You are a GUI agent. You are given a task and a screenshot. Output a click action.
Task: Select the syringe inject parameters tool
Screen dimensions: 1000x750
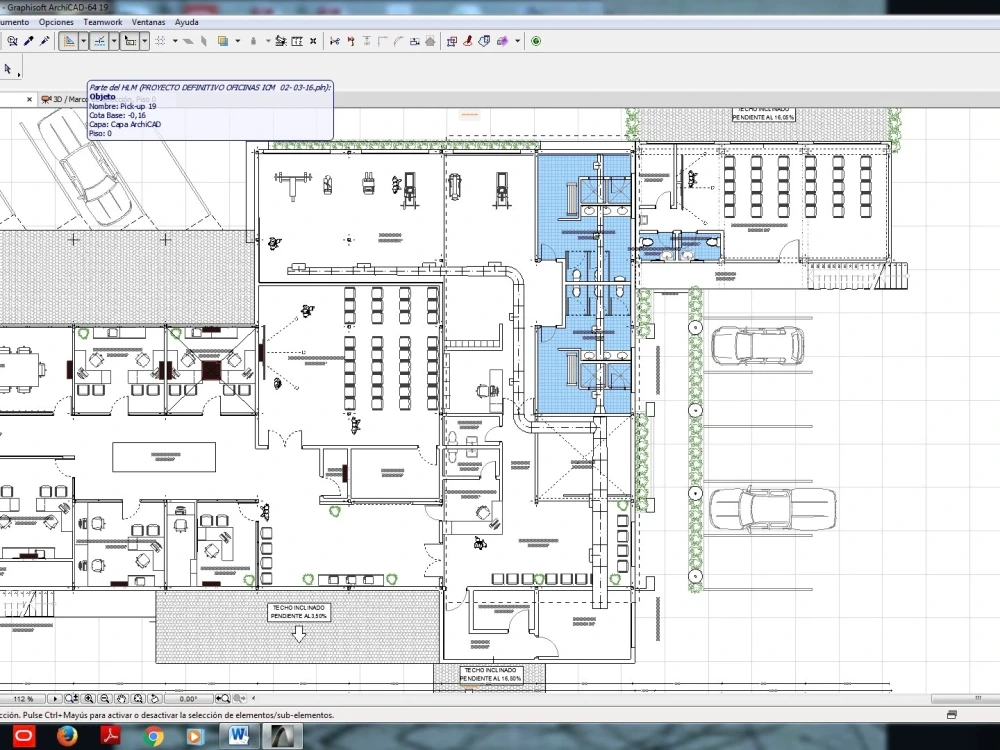pyautogui.click(x=44, y=41)
